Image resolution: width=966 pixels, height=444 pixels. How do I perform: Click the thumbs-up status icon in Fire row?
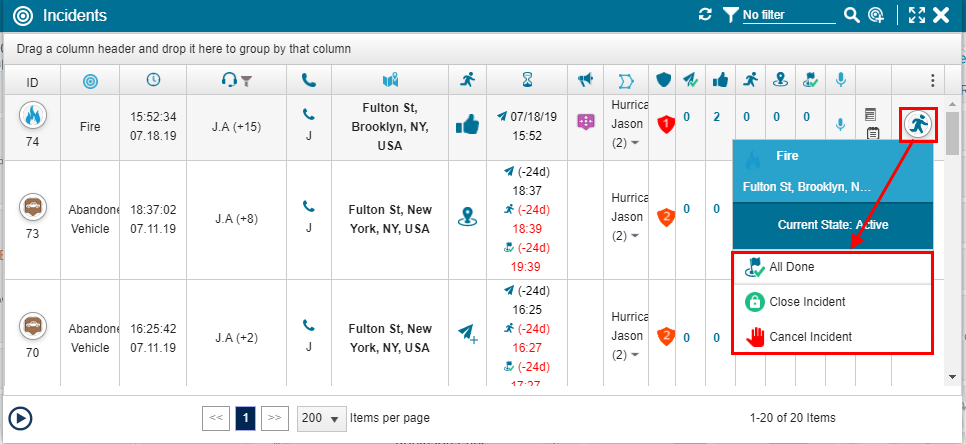pyautogui.click(x=467, y=124)
